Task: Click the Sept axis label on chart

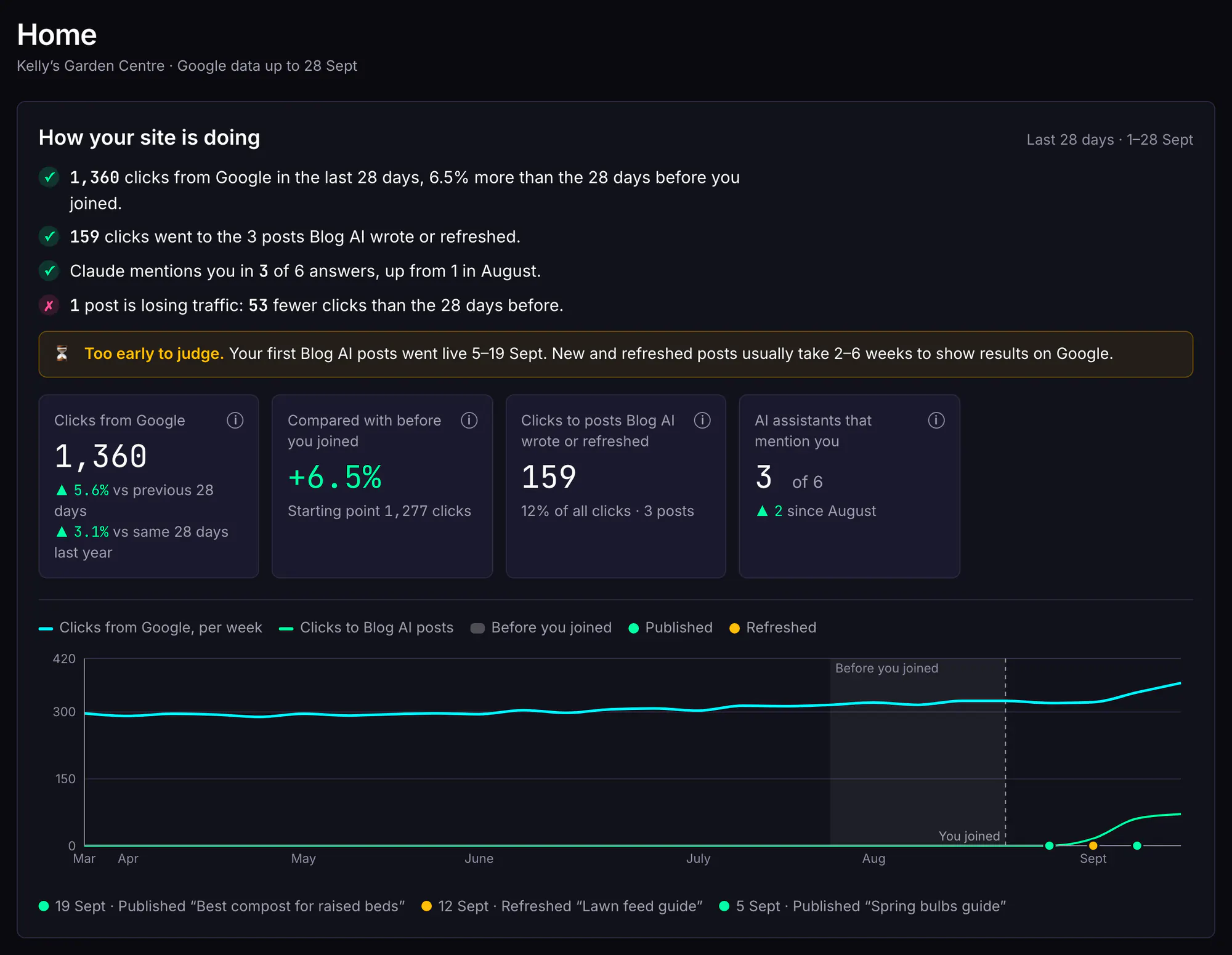Action: coord(1093,858)
